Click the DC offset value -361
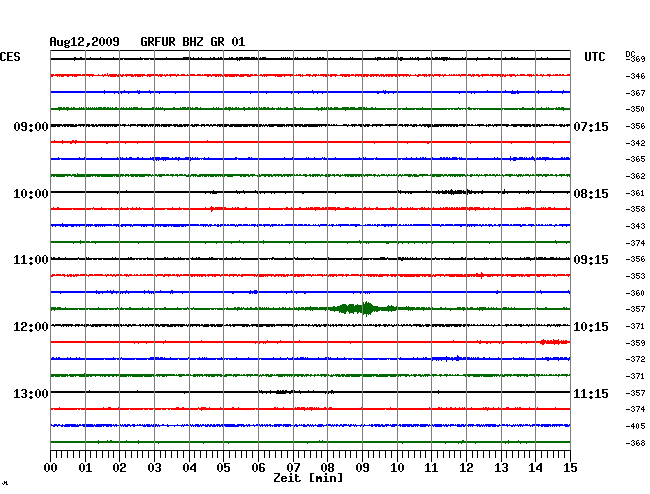 point(635,193)
